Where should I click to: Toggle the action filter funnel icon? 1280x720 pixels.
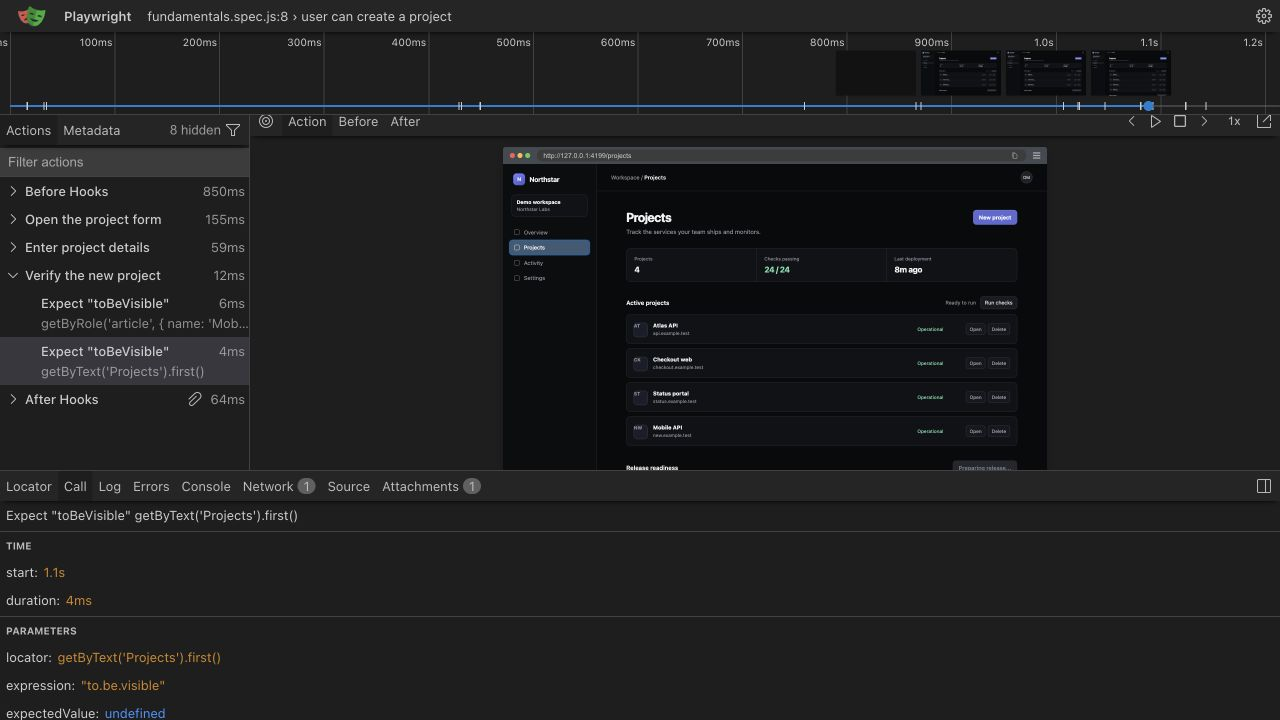[x=233, y=130]
